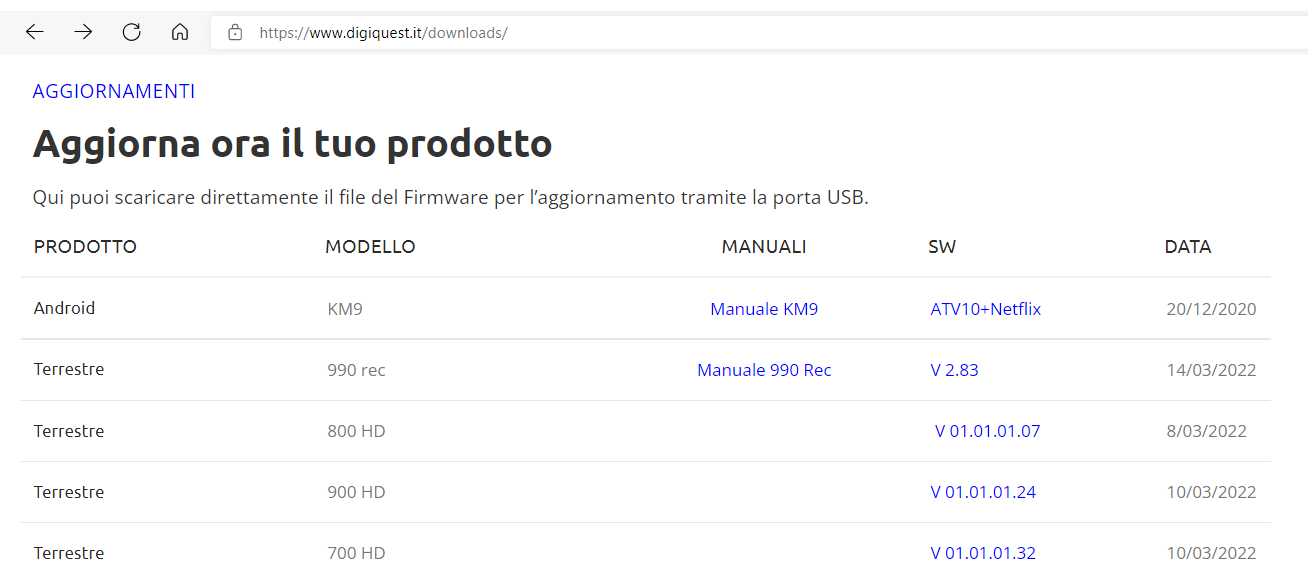Viewport: 1308px width, 583px height.
Task: Download firmware V 01.01.01.24 for 900 HD
Action: click(x=983, y=491)
